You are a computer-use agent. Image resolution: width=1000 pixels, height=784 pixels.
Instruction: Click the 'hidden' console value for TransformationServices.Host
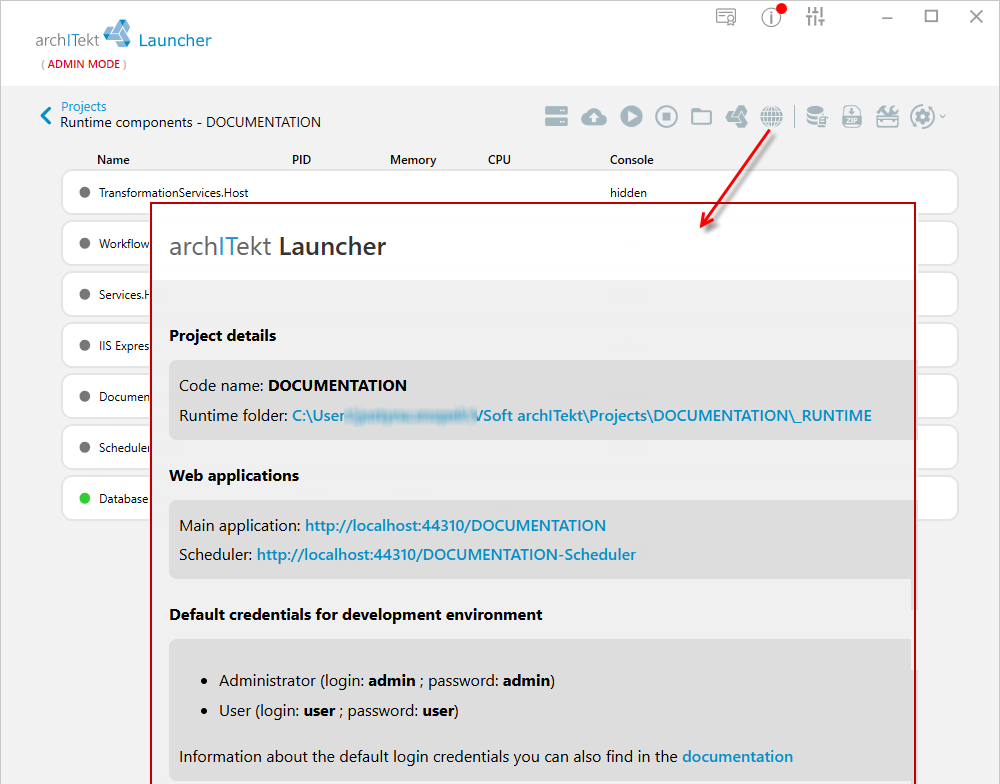point(628,193)
